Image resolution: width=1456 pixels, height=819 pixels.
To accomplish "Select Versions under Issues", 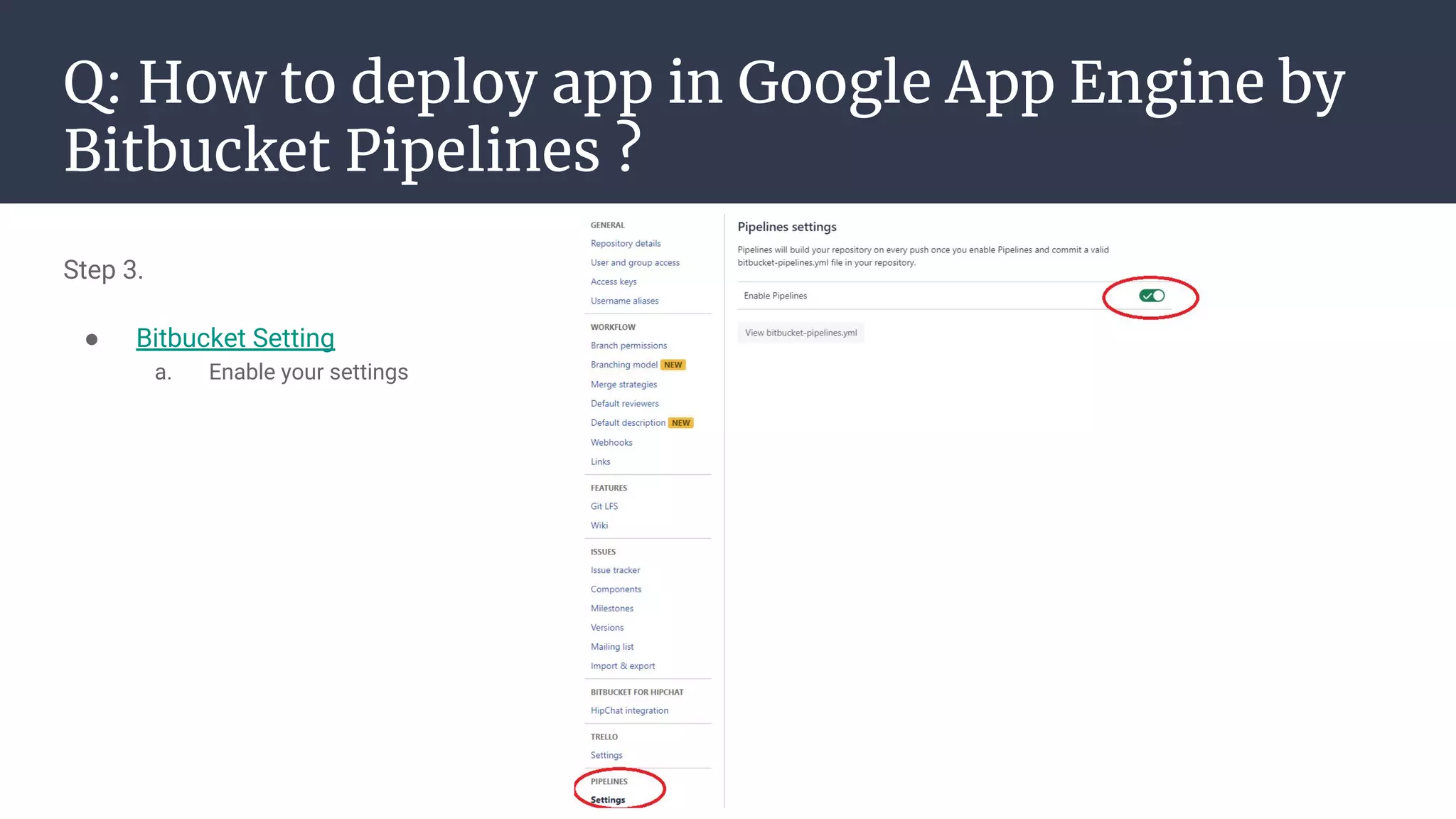I will [x=607, y=628].
